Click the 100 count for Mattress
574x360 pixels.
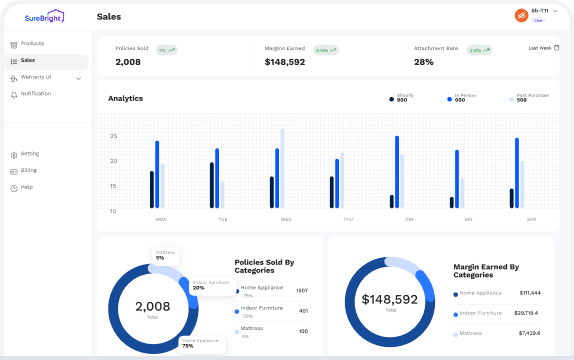point(303,331)
